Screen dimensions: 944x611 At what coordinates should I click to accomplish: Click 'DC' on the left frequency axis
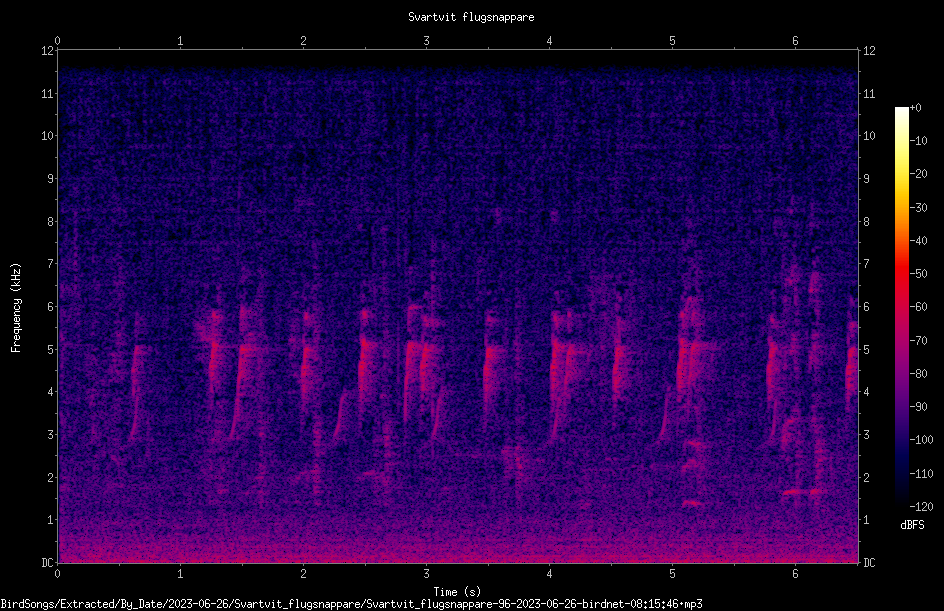pos(47,563)
